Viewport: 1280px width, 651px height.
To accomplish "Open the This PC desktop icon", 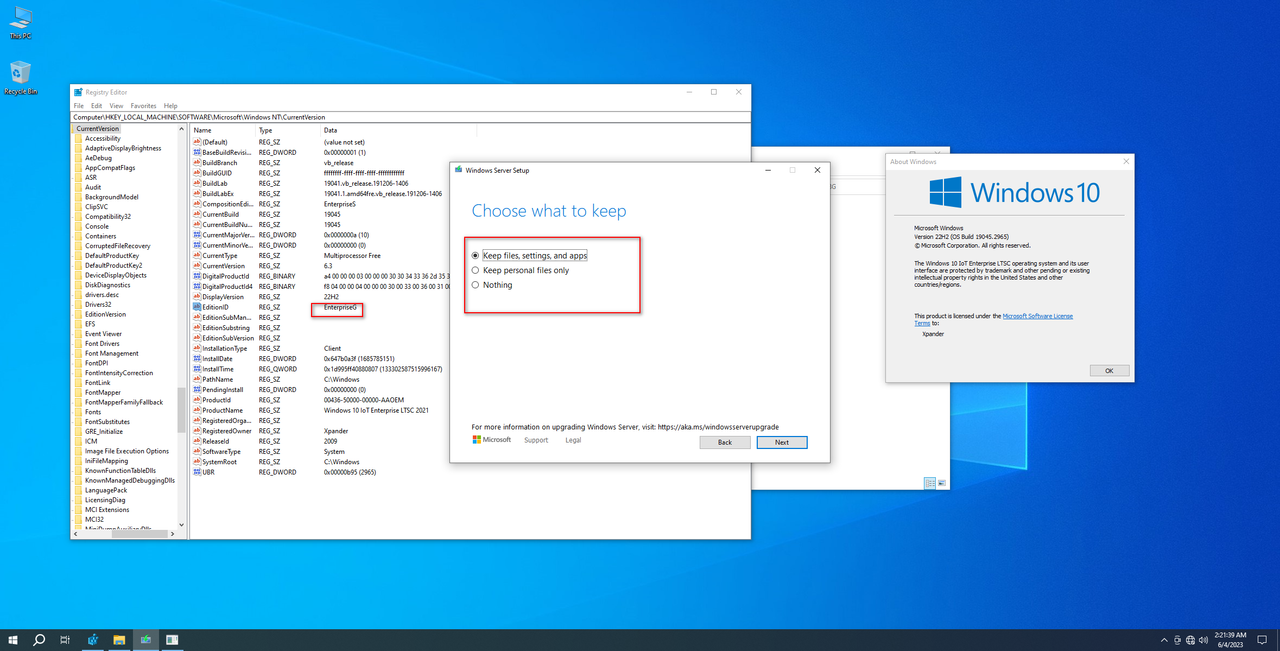I will 20,22.
